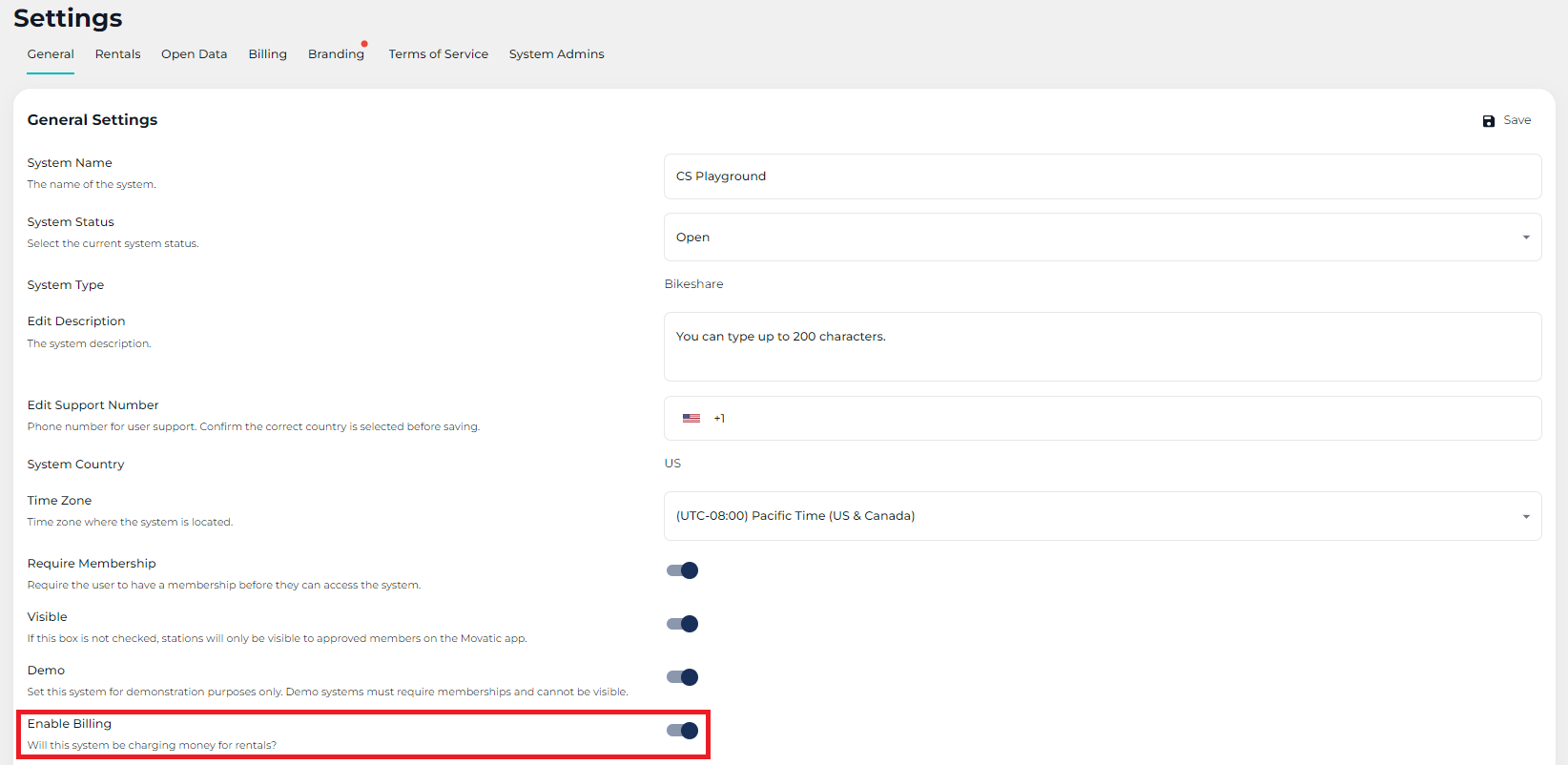The height and width of the screenshot is (765, 1568).
Task: Toggle the Visible switch
Action: click(682, 624)
